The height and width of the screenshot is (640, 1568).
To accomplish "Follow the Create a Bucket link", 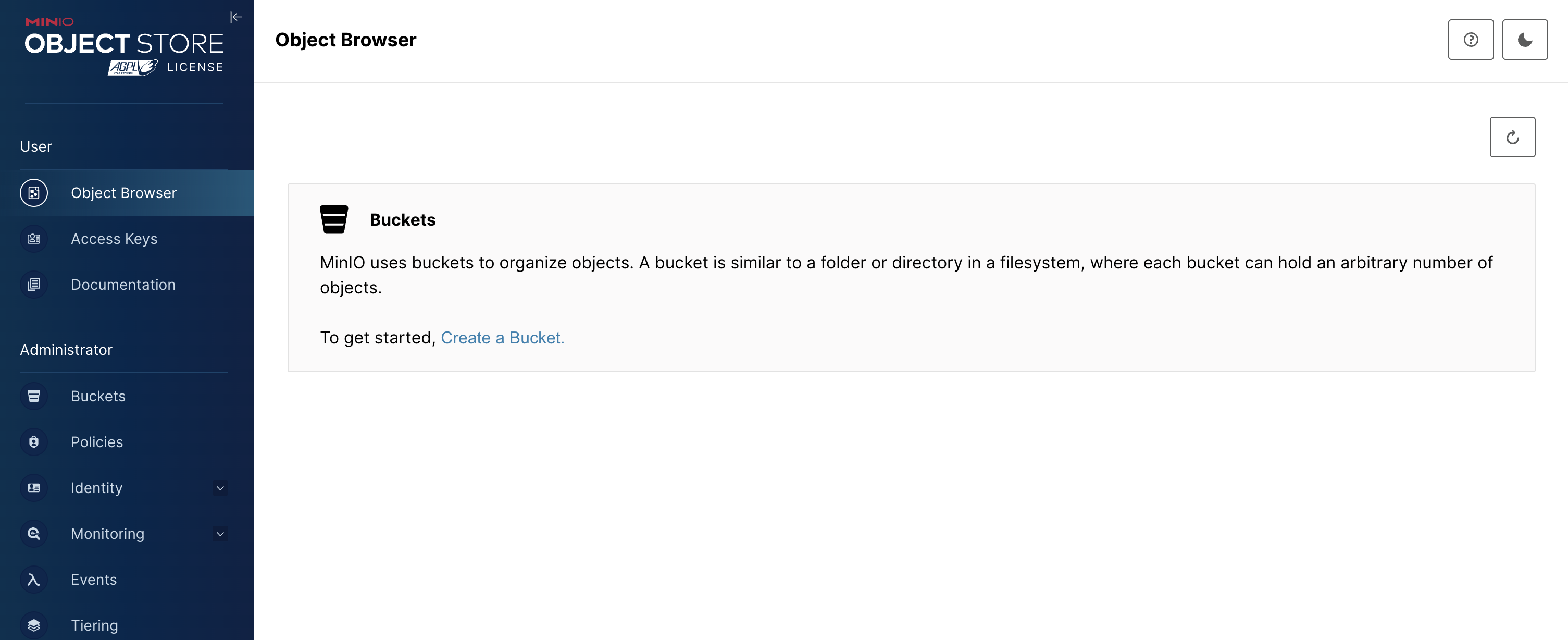I will pos(502,338).
